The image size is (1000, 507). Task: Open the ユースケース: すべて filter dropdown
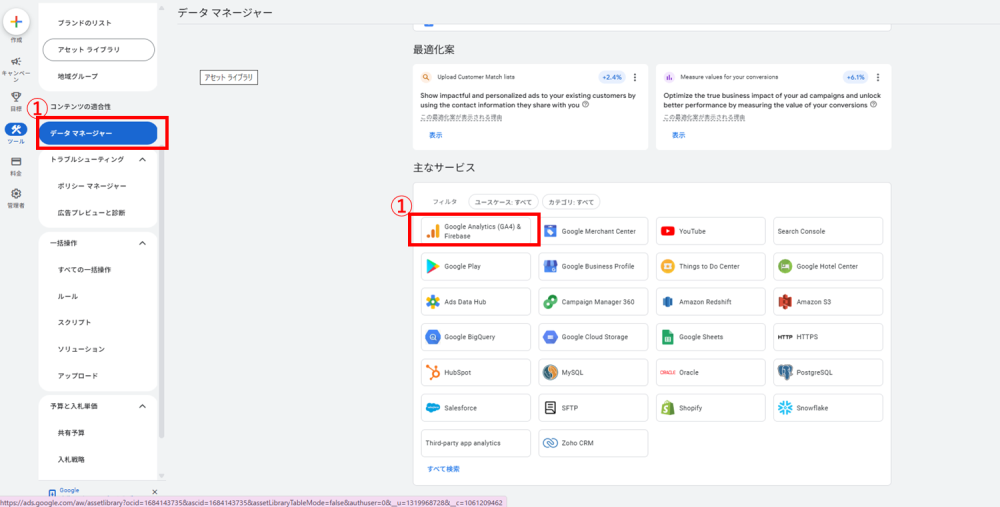504,202
